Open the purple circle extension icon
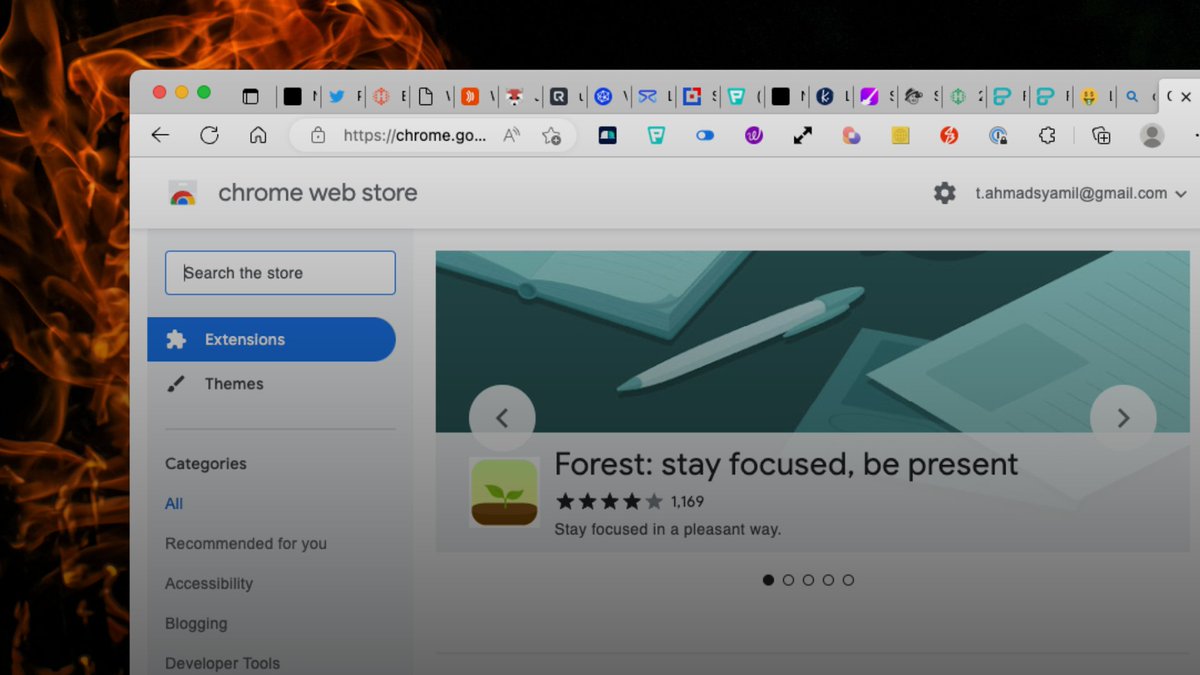 pos(754,135)
